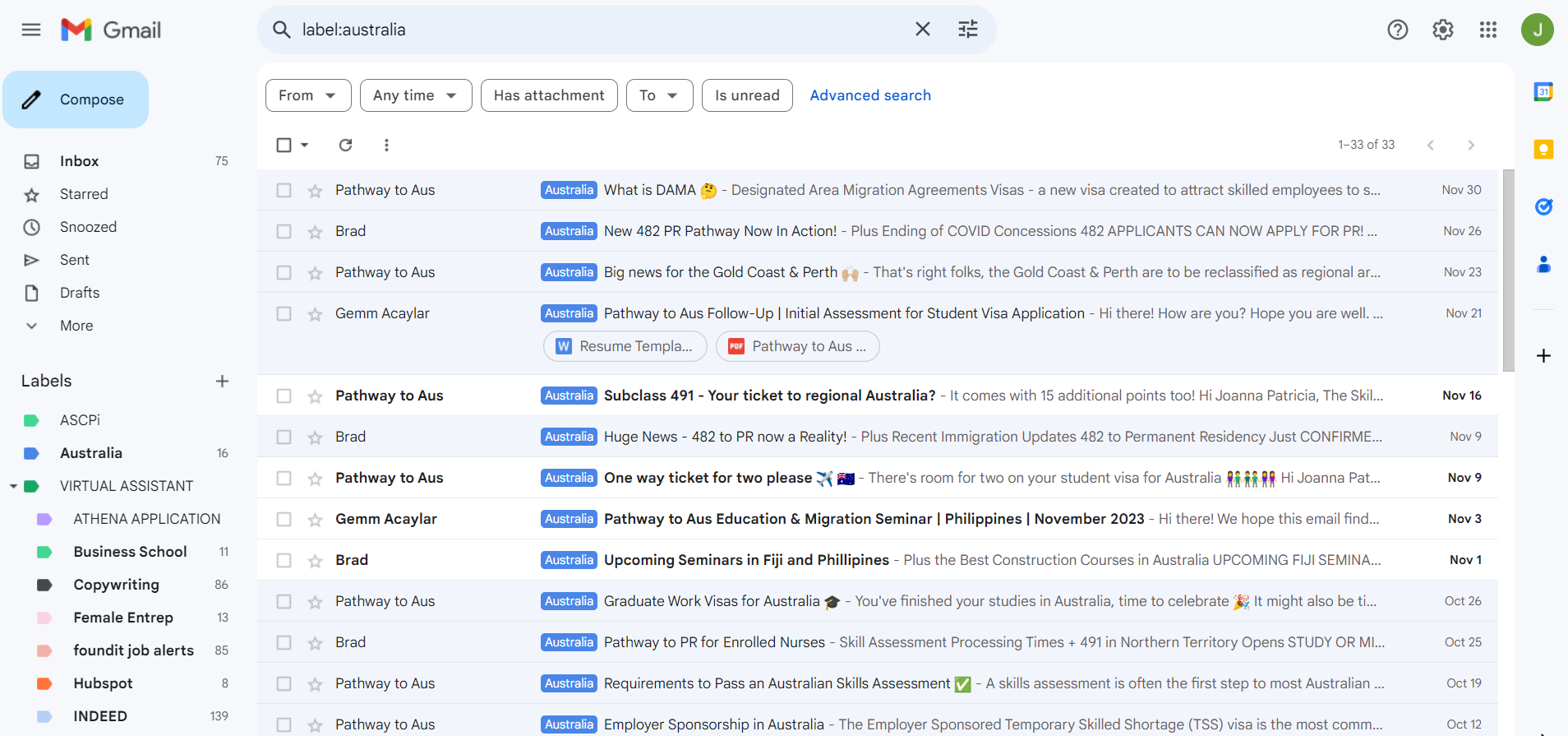
Task: Click into the search mail field
Action: tap(600, 30)
